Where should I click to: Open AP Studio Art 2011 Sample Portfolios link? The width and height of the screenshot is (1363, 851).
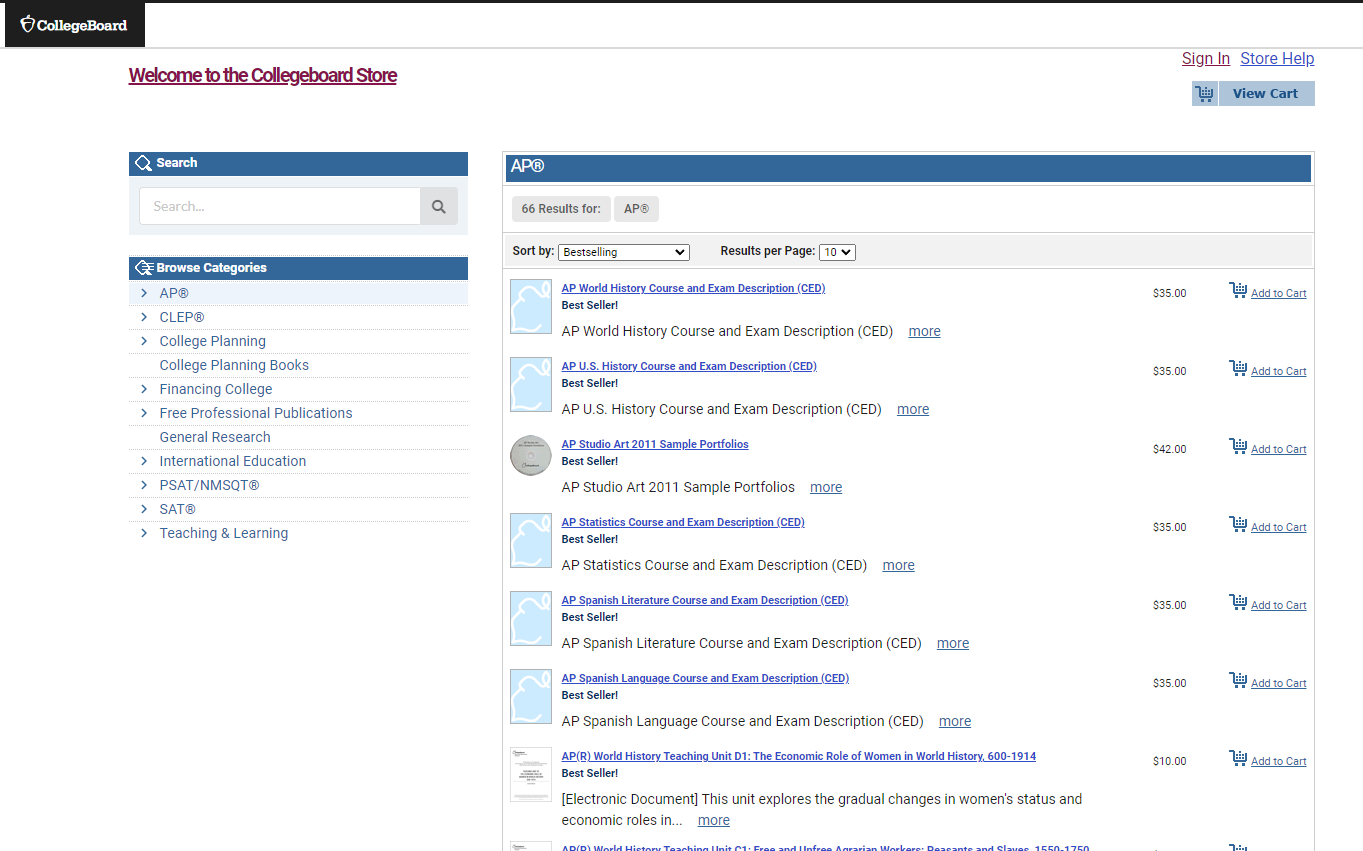click(655, 444)
